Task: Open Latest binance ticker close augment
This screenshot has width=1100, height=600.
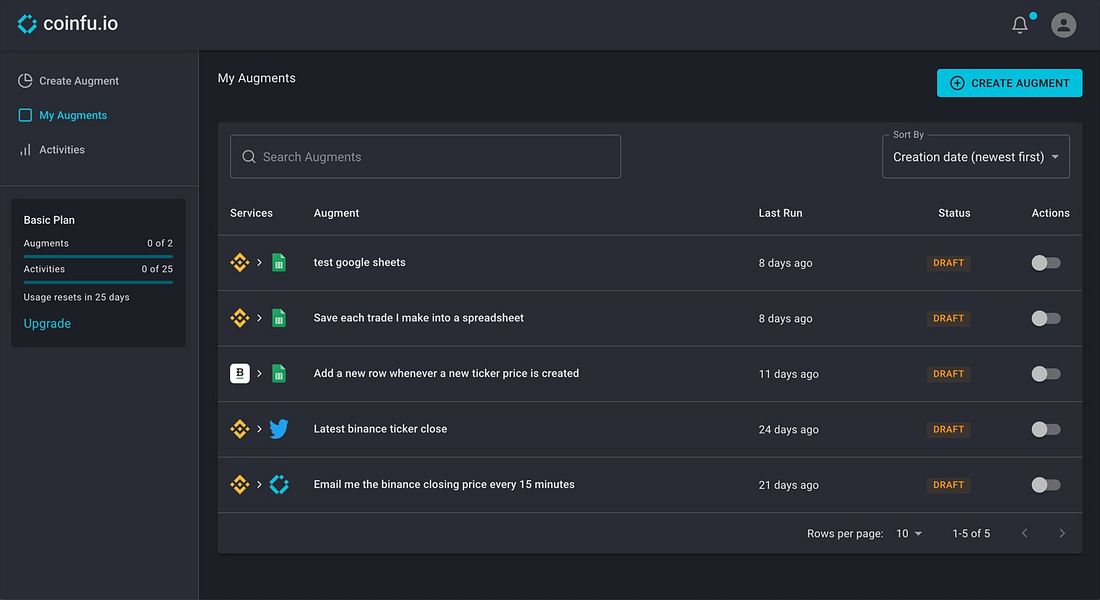Action: 380,429
